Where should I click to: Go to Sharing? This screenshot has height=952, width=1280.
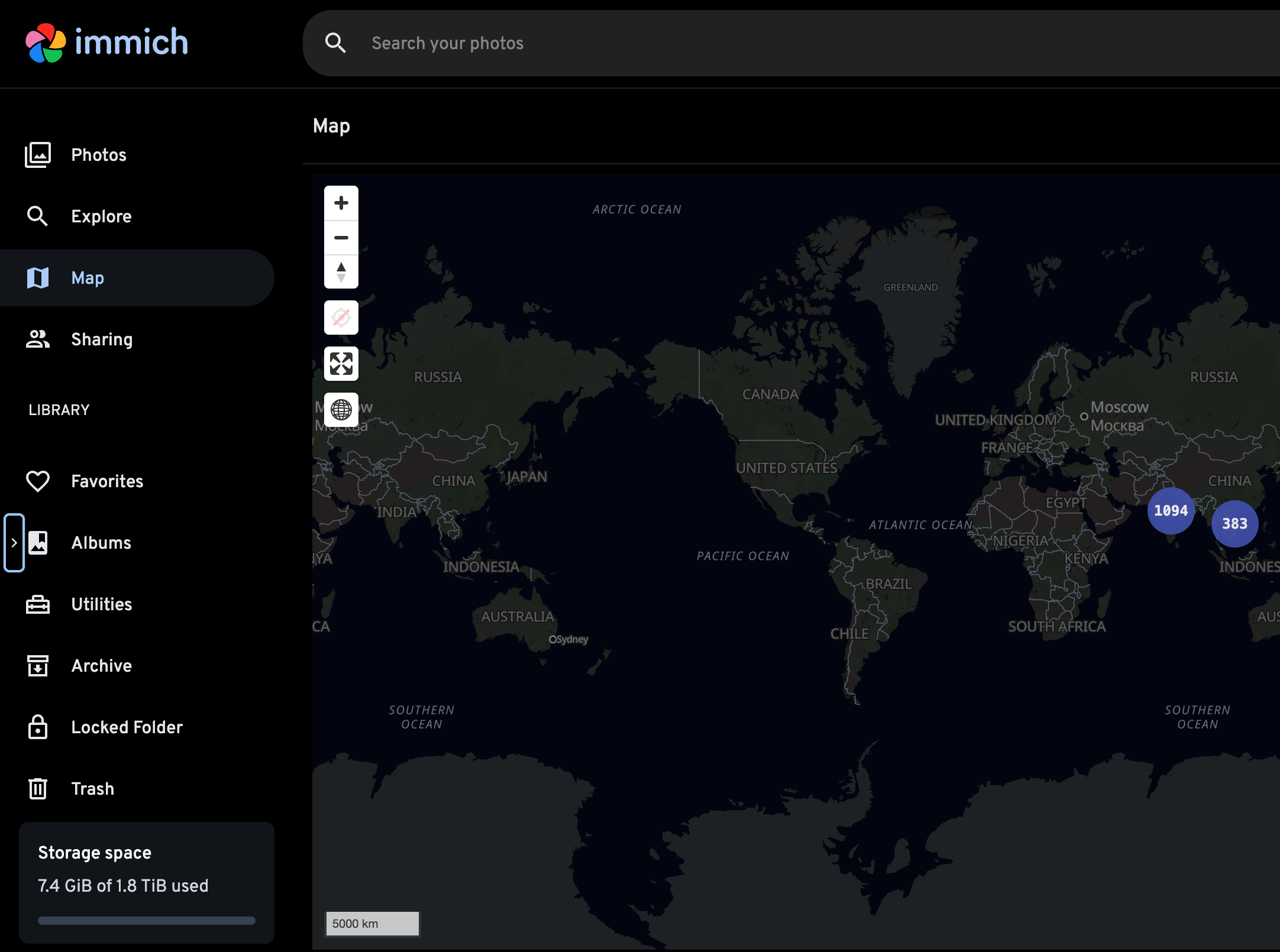pos(137,339)
